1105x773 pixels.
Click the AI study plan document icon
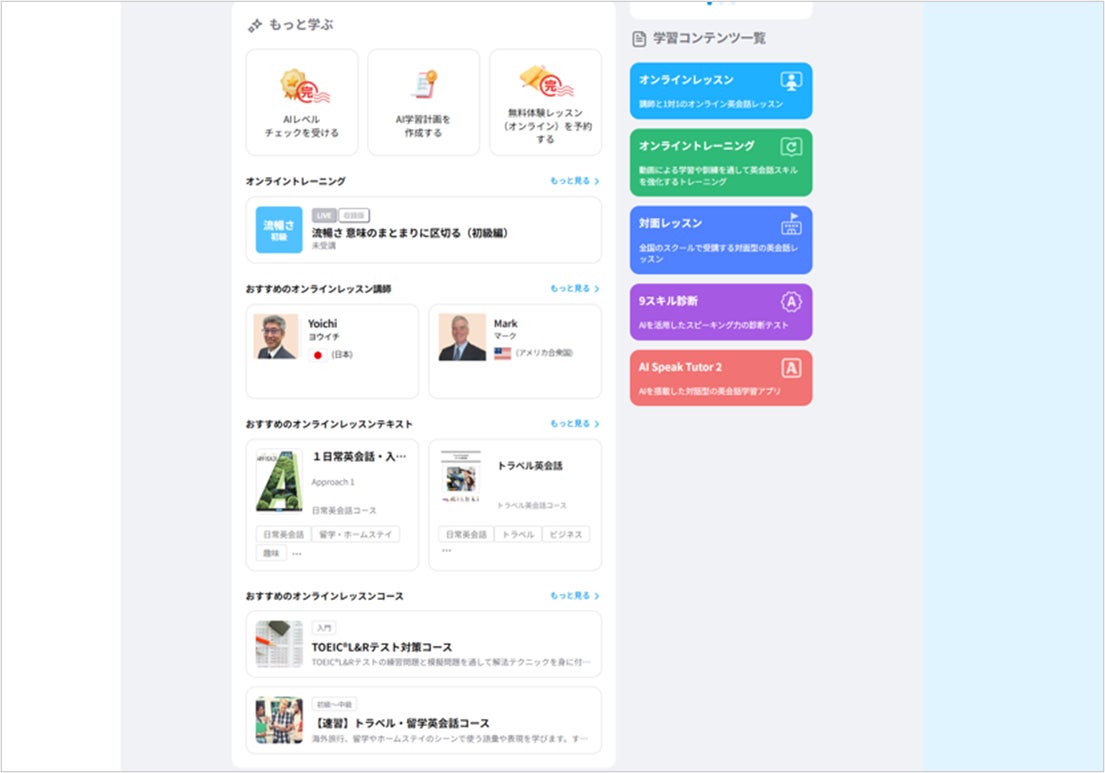pos(424,85)
